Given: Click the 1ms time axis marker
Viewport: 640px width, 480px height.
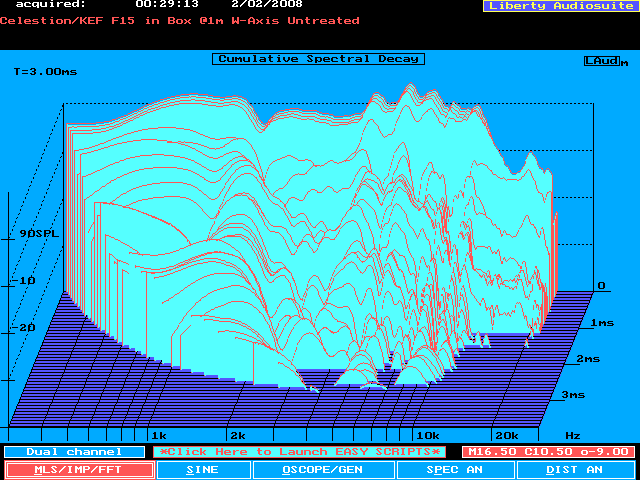Looking at the screenshot, I should (602, 323).
